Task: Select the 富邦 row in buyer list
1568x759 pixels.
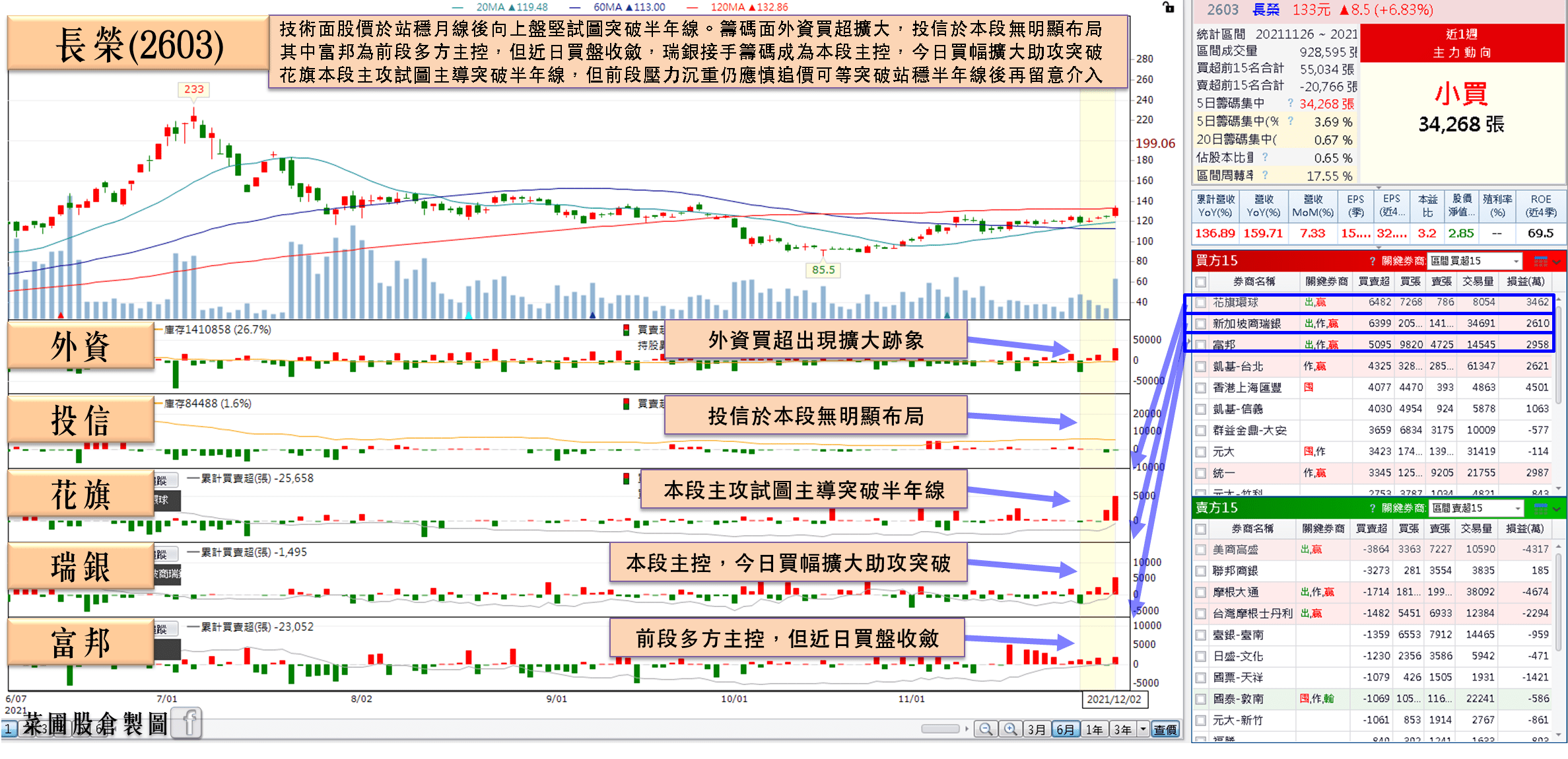Action: tap(1373, 345)
